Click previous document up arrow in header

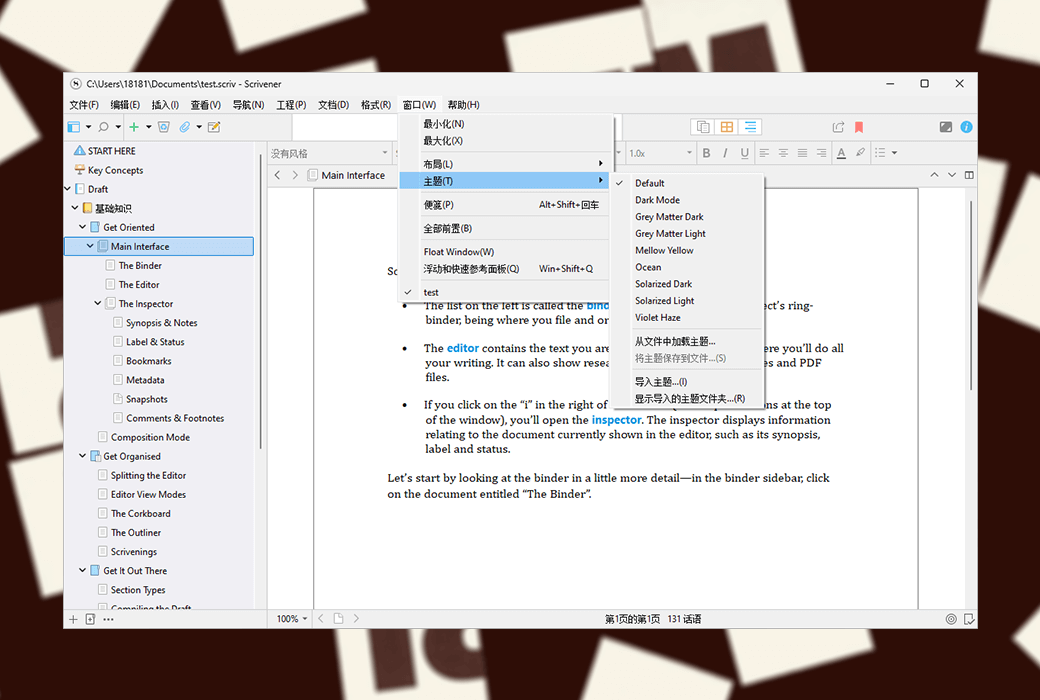point(934,175)
